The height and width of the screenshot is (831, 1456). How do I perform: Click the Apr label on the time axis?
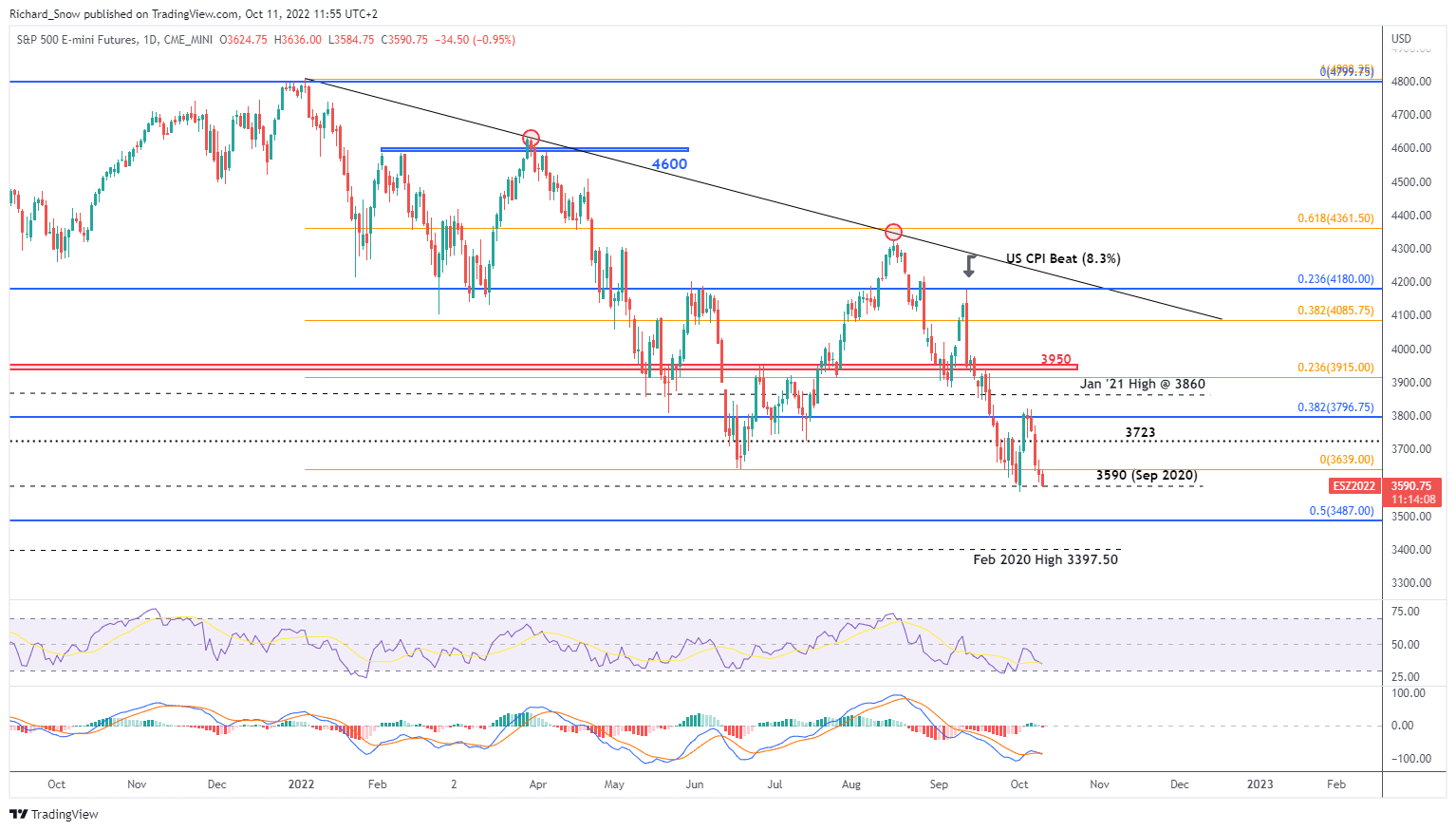[x=537, y=784]
